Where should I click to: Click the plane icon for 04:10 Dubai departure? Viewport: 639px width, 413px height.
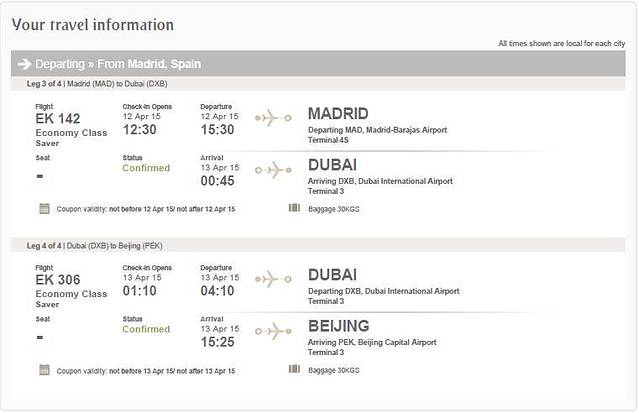[x=267, y=280]
